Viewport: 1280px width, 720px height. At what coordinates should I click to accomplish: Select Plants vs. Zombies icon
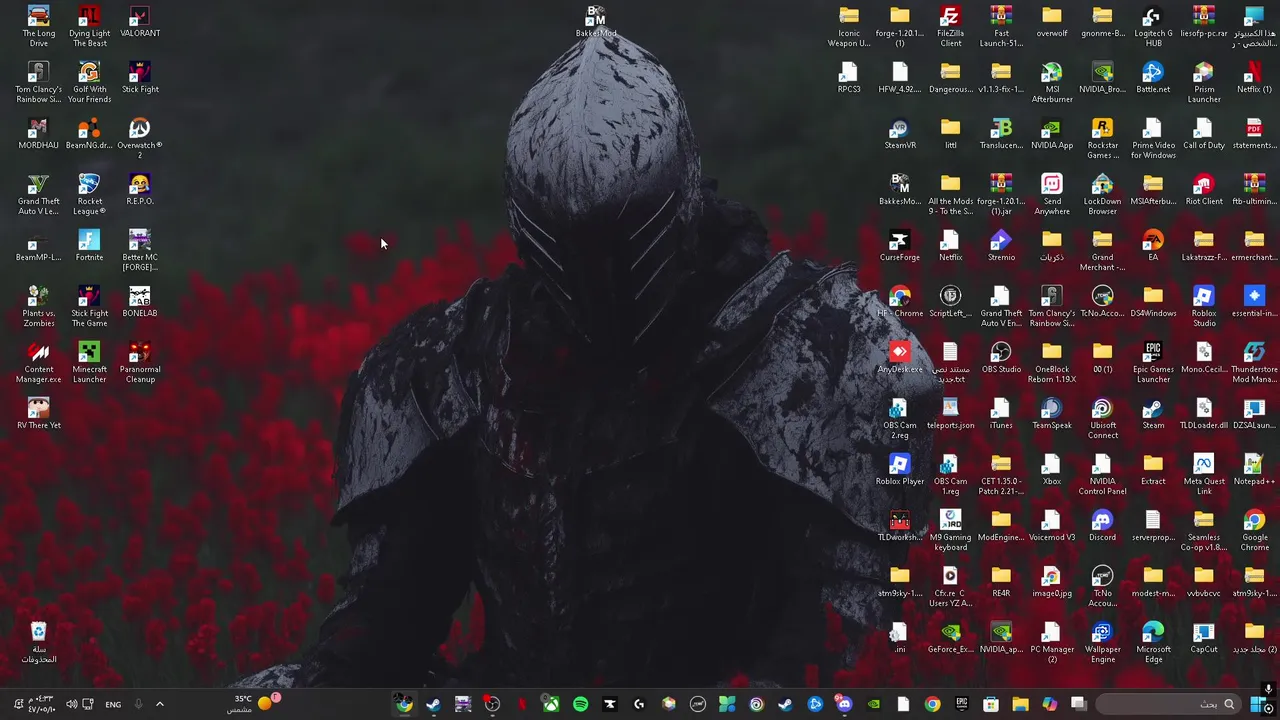tap(38, 306)
